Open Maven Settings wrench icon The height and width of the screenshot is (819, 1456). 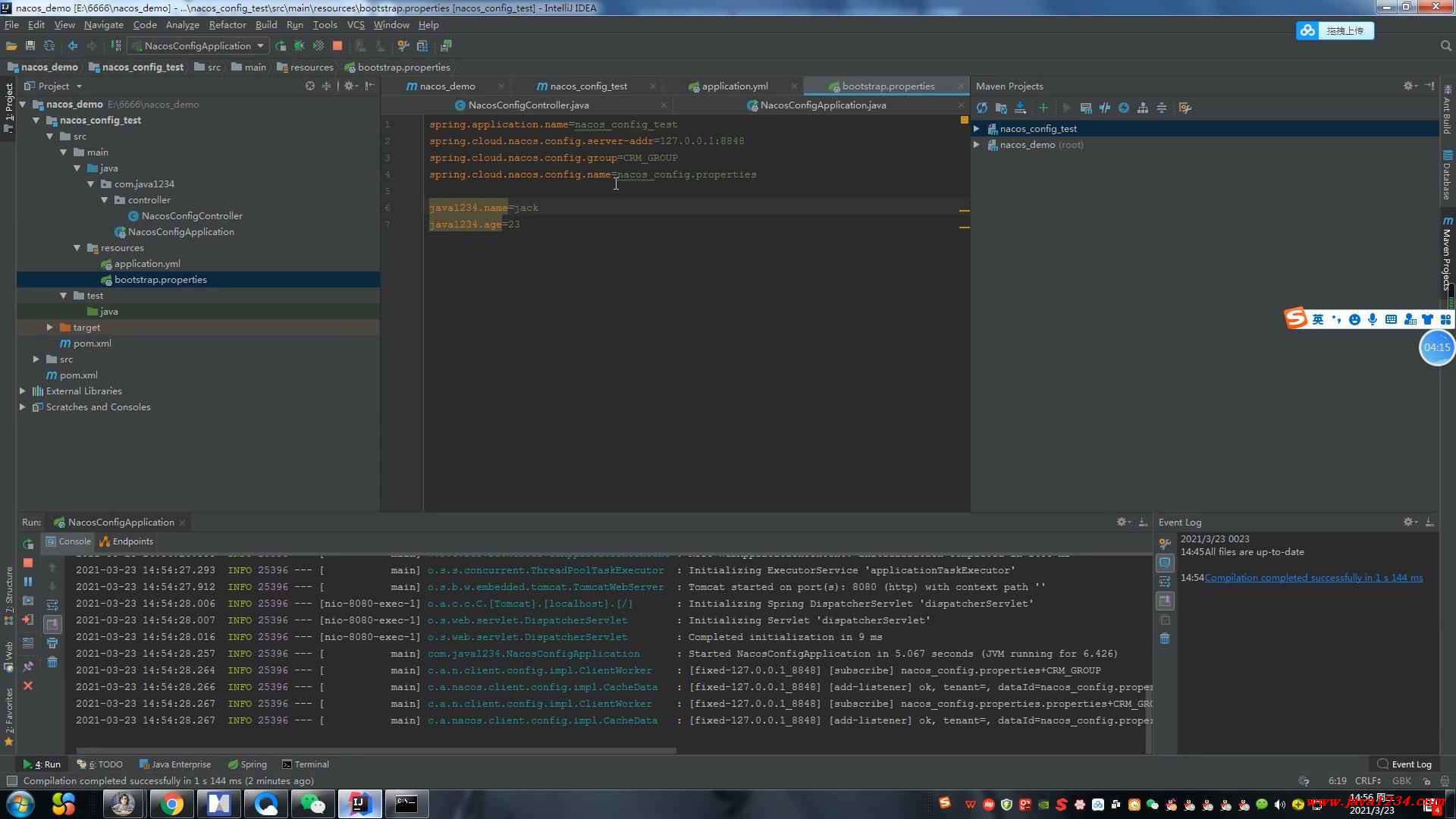pos(1185,108)
